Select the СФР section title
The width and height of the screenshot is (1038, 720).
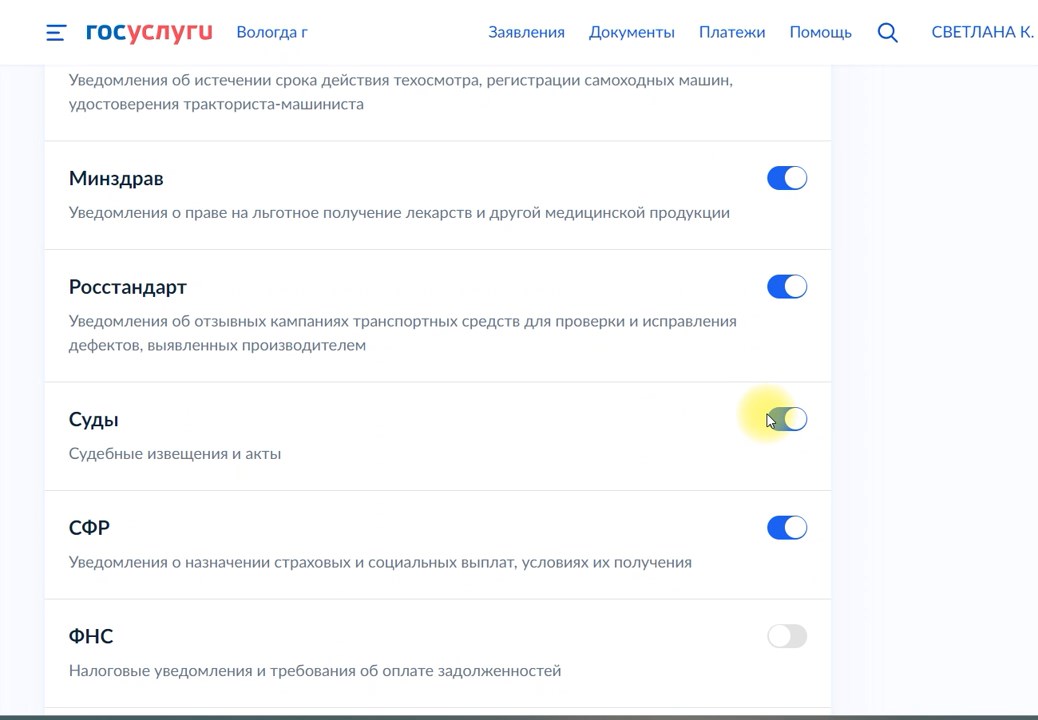[89, 528]
